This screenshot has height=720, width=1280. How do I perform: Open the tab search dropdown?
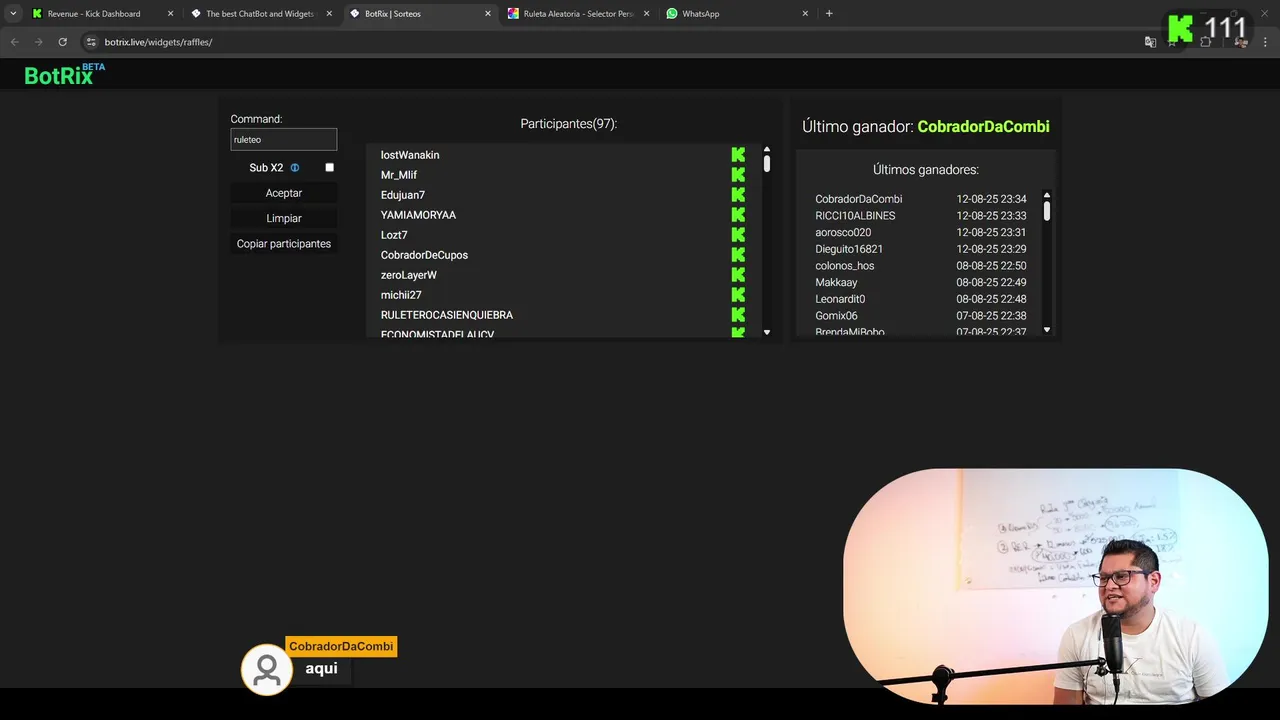point(13,14)
